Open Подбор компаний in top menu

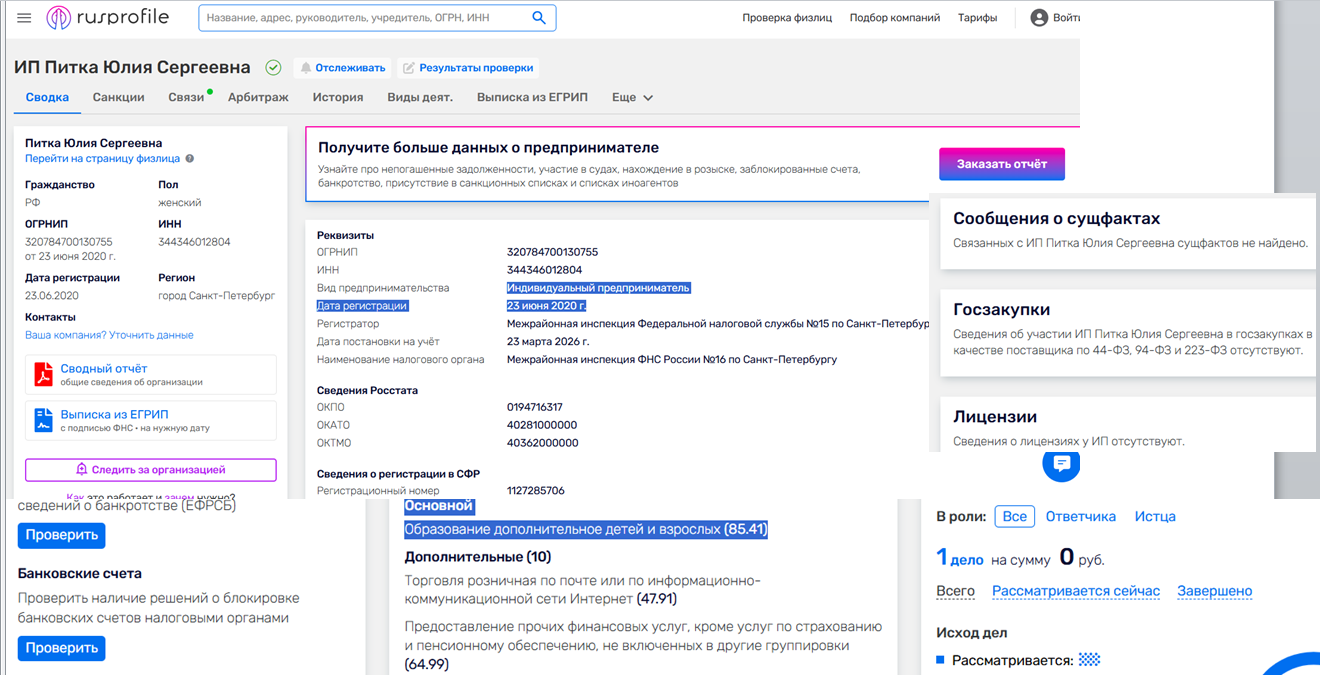click(x=895, y=18)
